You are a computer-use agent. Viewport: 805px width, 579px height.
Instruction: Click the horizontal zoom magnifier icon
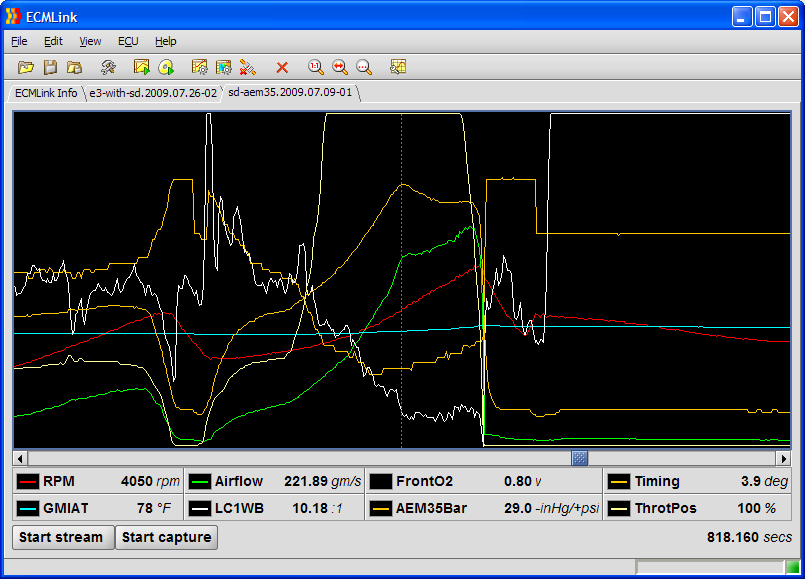pos(340,67)
